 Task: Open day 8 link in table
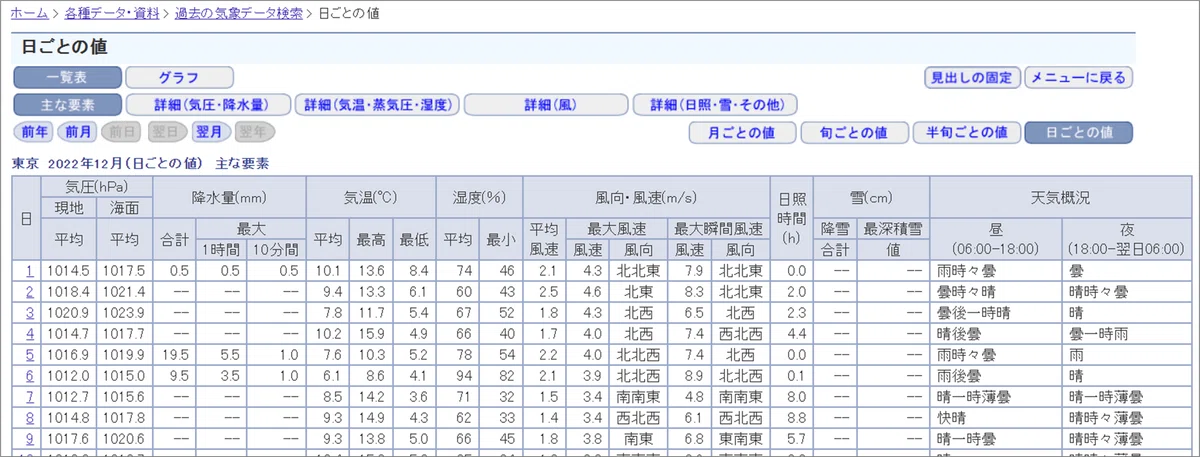pos(30,417)
